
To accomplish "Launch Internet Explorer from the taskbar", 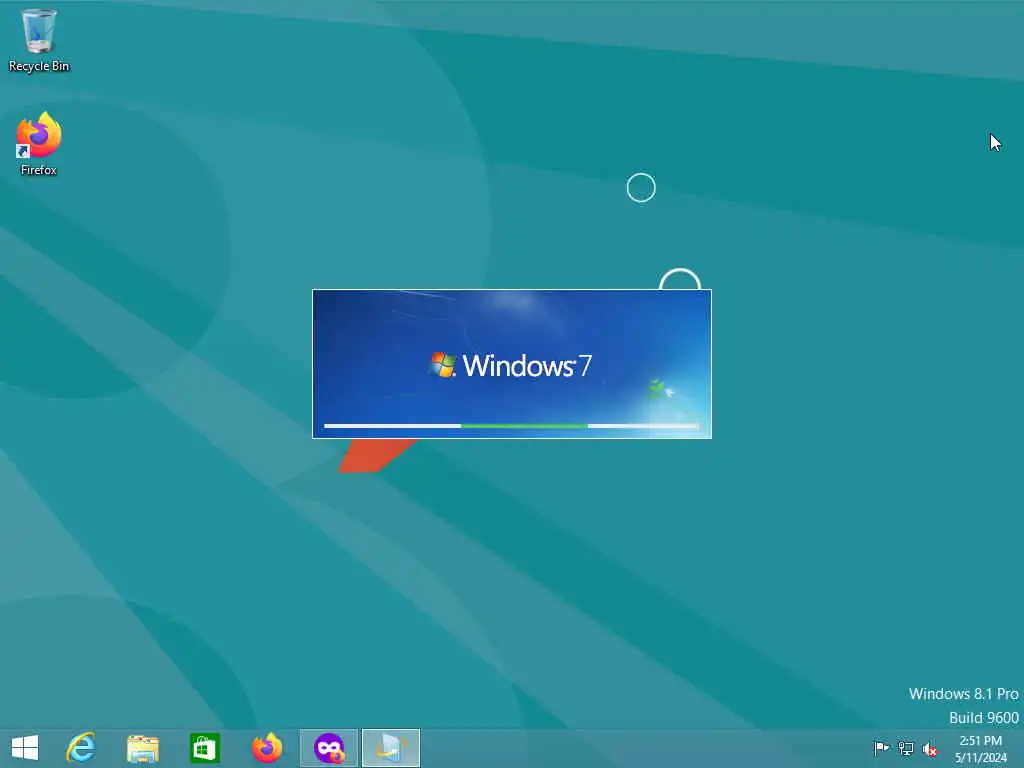I will [x=81, y=748].
